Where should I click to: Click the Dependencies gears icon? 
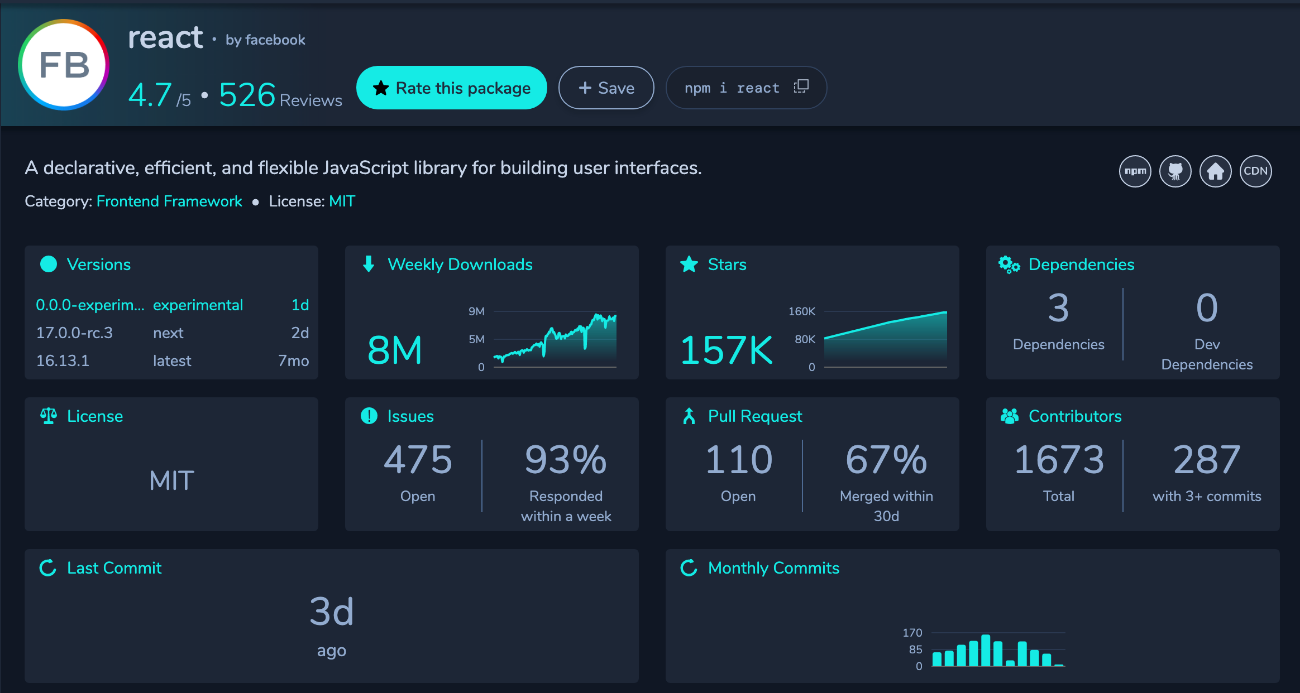[x=1009, y=264]
